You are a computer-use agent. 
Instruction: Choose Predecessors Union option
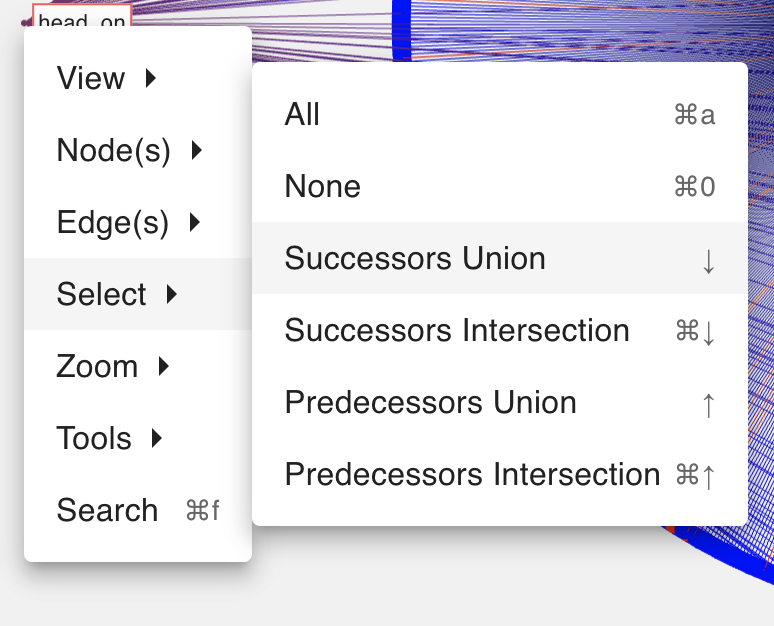[x=430, y=403]
